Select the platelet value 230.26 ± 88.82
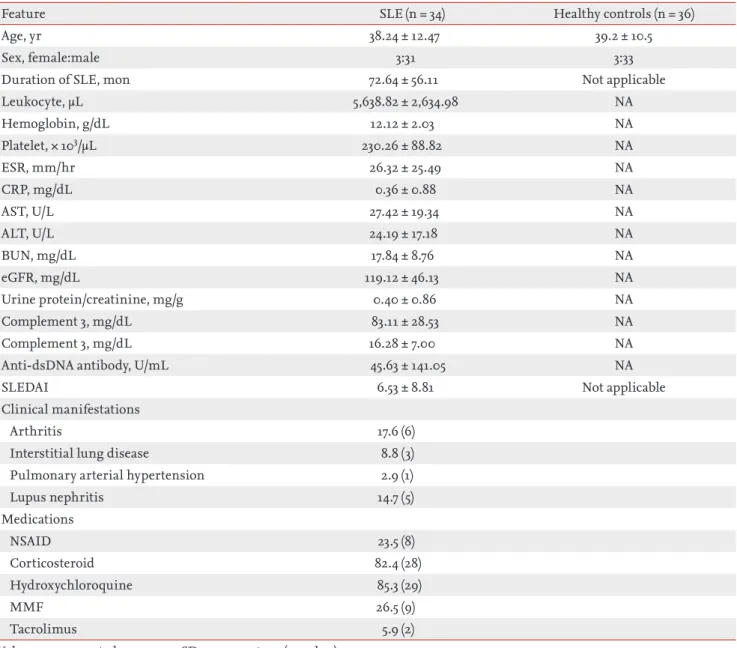 [402, 146]
